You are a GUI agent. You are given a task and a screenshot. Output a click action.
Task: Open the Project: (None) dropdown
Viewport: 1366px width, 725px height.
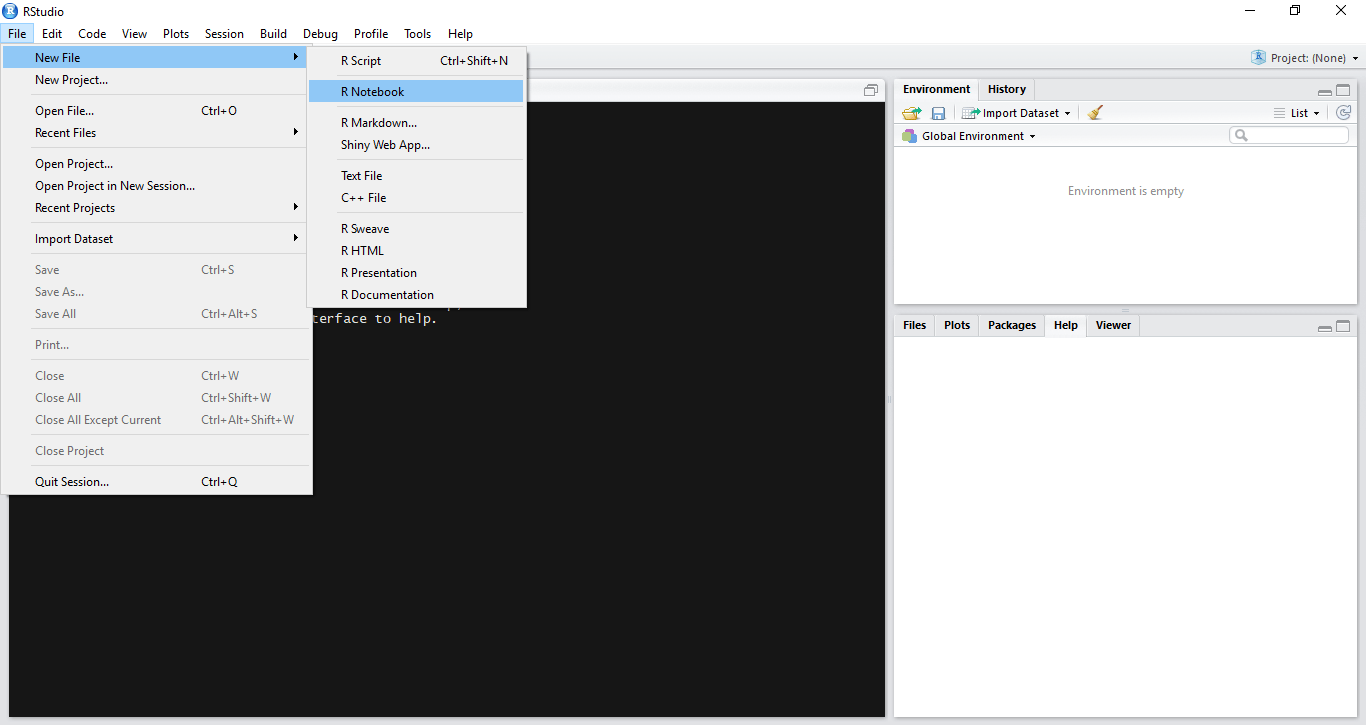click(1305, 58)
